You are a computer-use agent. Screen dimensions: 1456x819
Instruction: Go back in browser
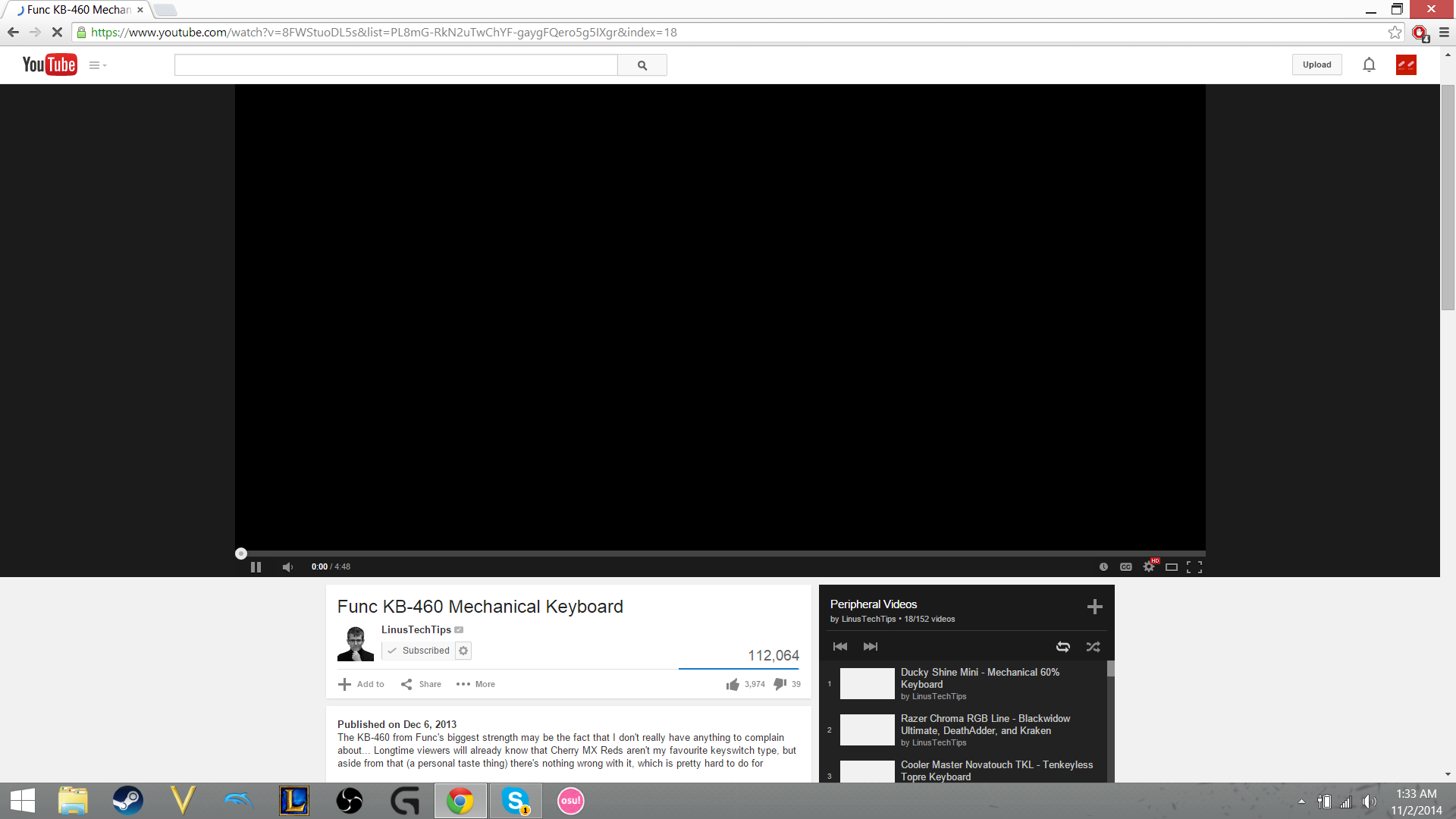pyautogui.click(x=13, y=32)
